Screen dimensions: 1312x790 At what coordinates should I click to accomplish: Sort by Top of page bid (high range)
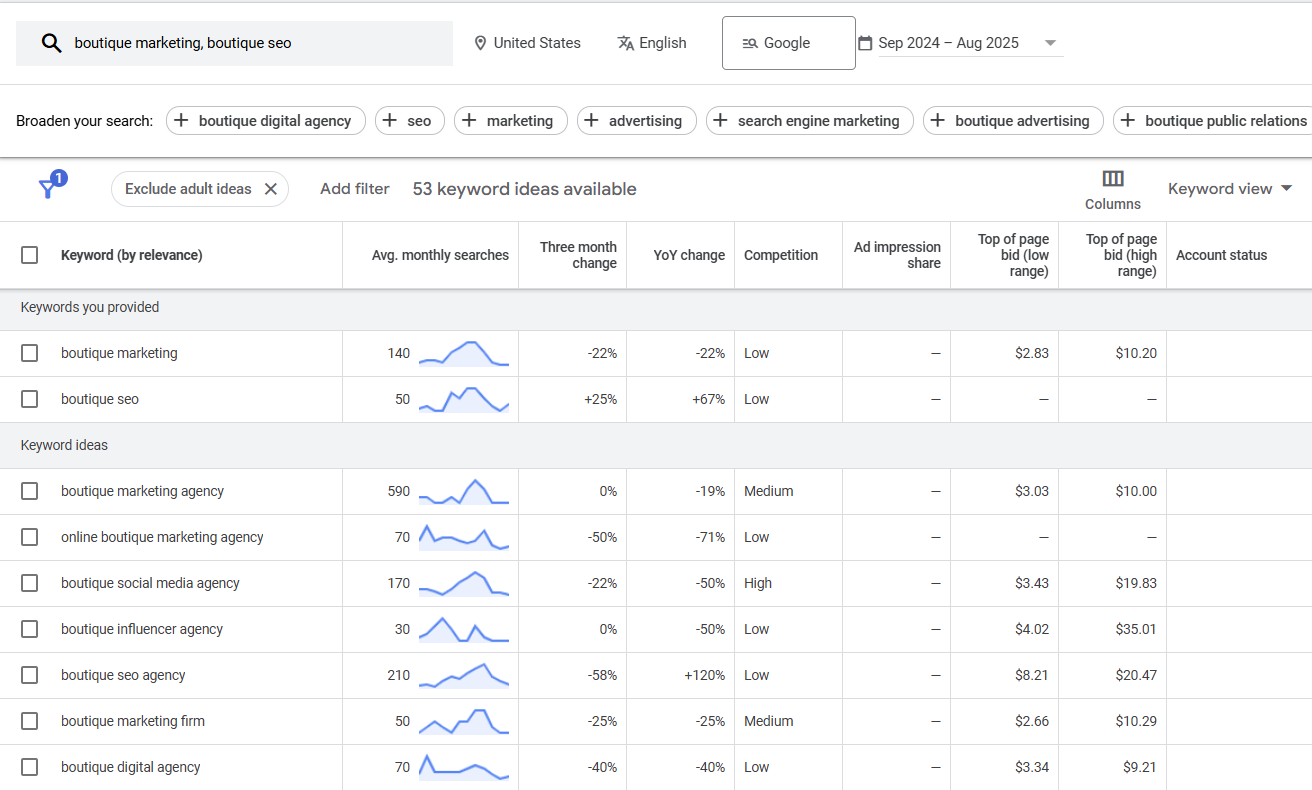1121,255
